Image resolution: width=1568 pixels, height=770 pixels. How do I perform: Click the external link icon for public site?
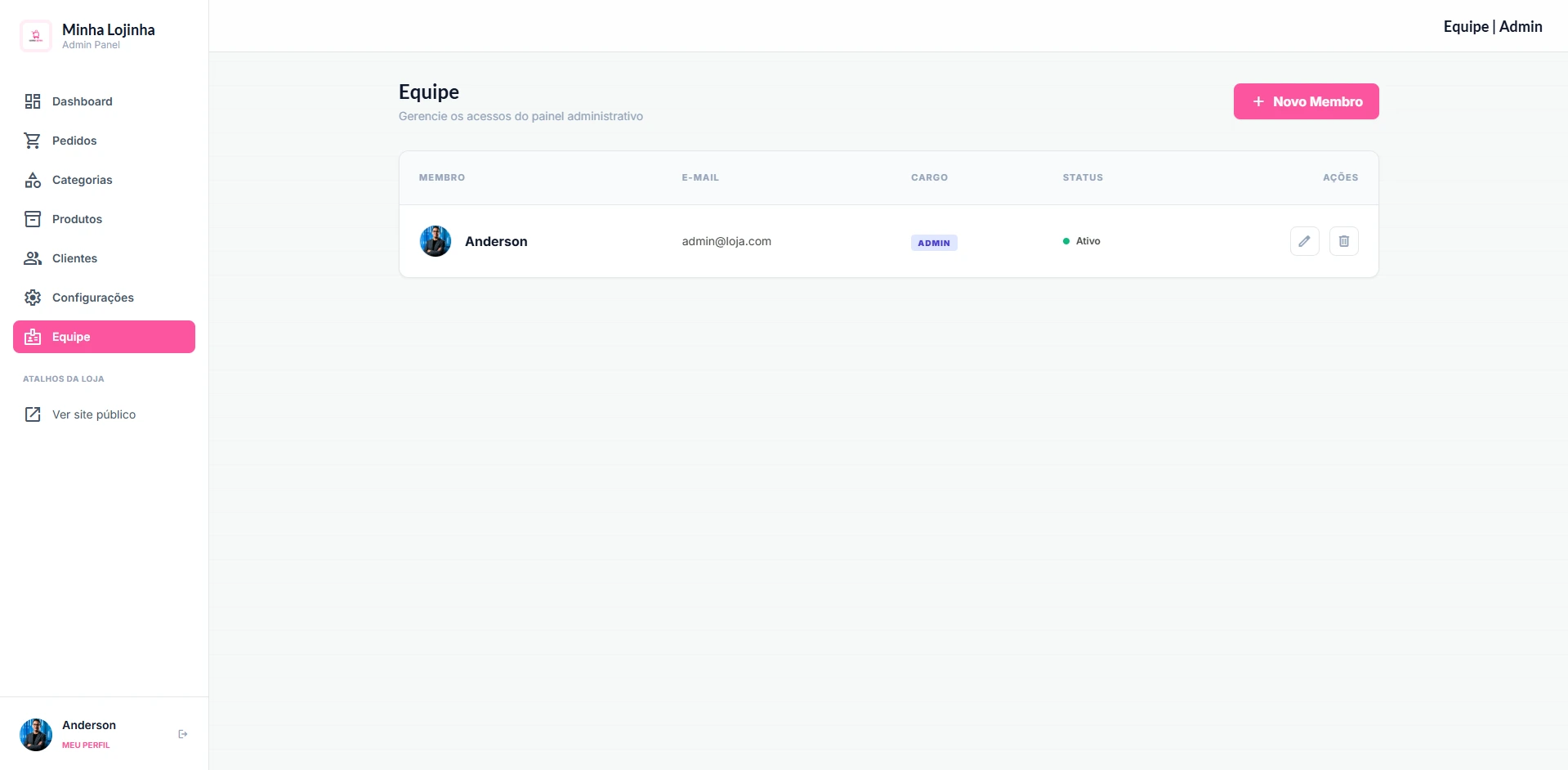coord(33,414)
